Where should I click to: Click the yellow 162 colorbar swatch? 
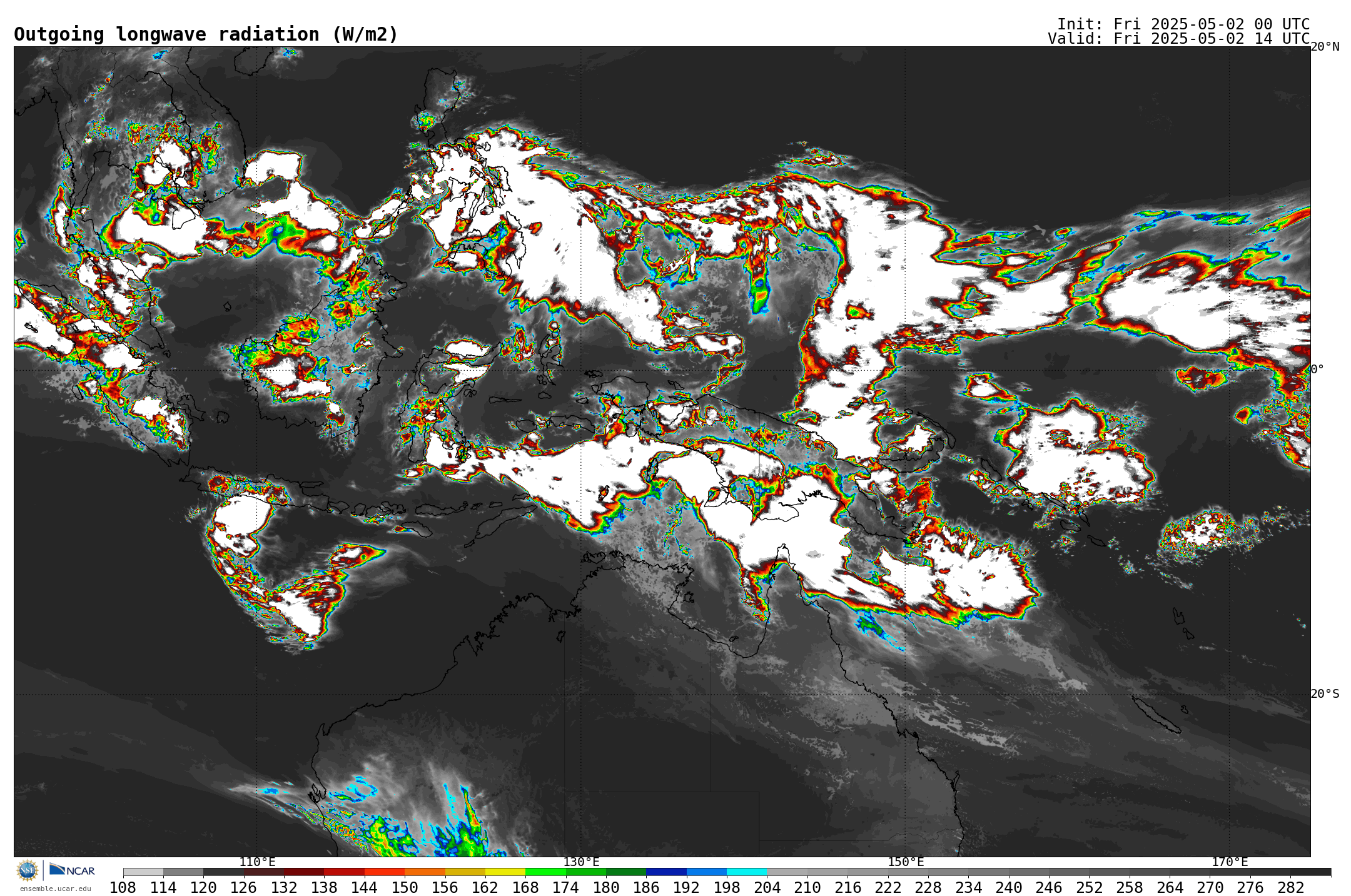(505, 872)
